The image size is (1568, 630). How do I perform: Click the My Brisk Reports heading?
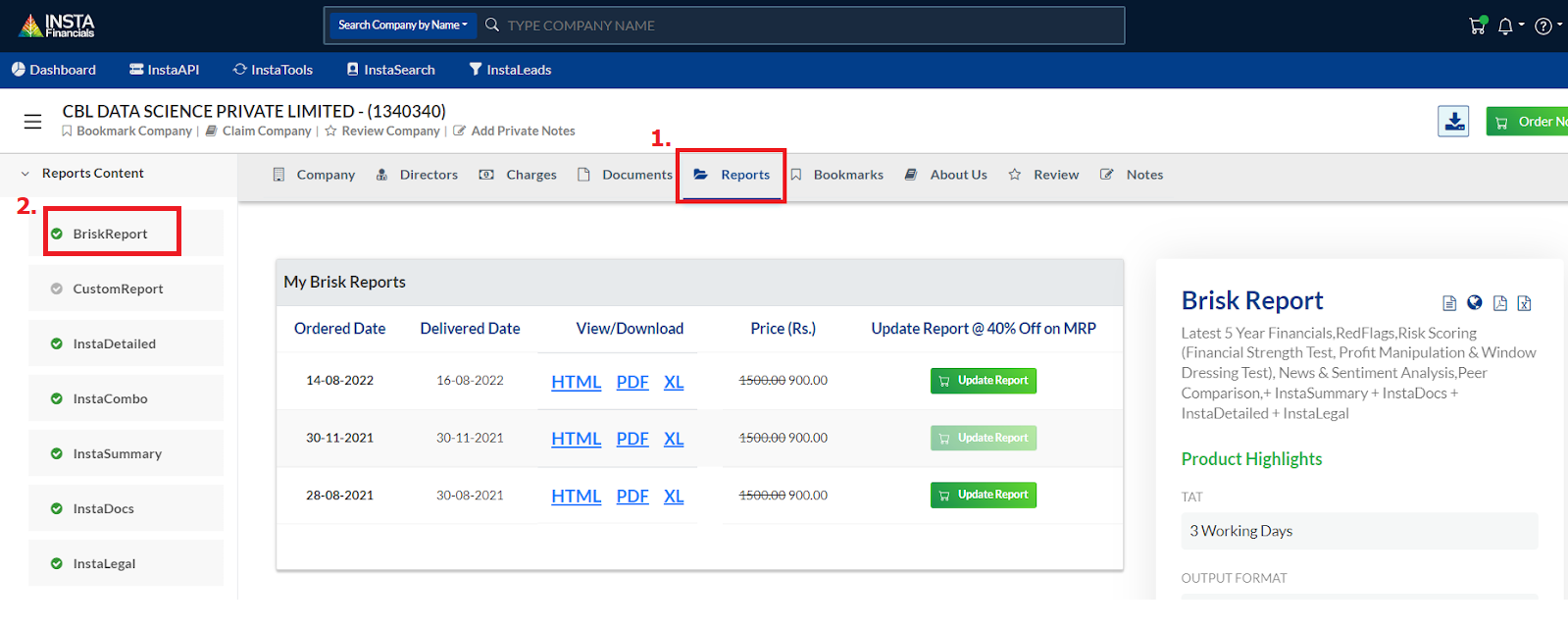pos(345,282)
